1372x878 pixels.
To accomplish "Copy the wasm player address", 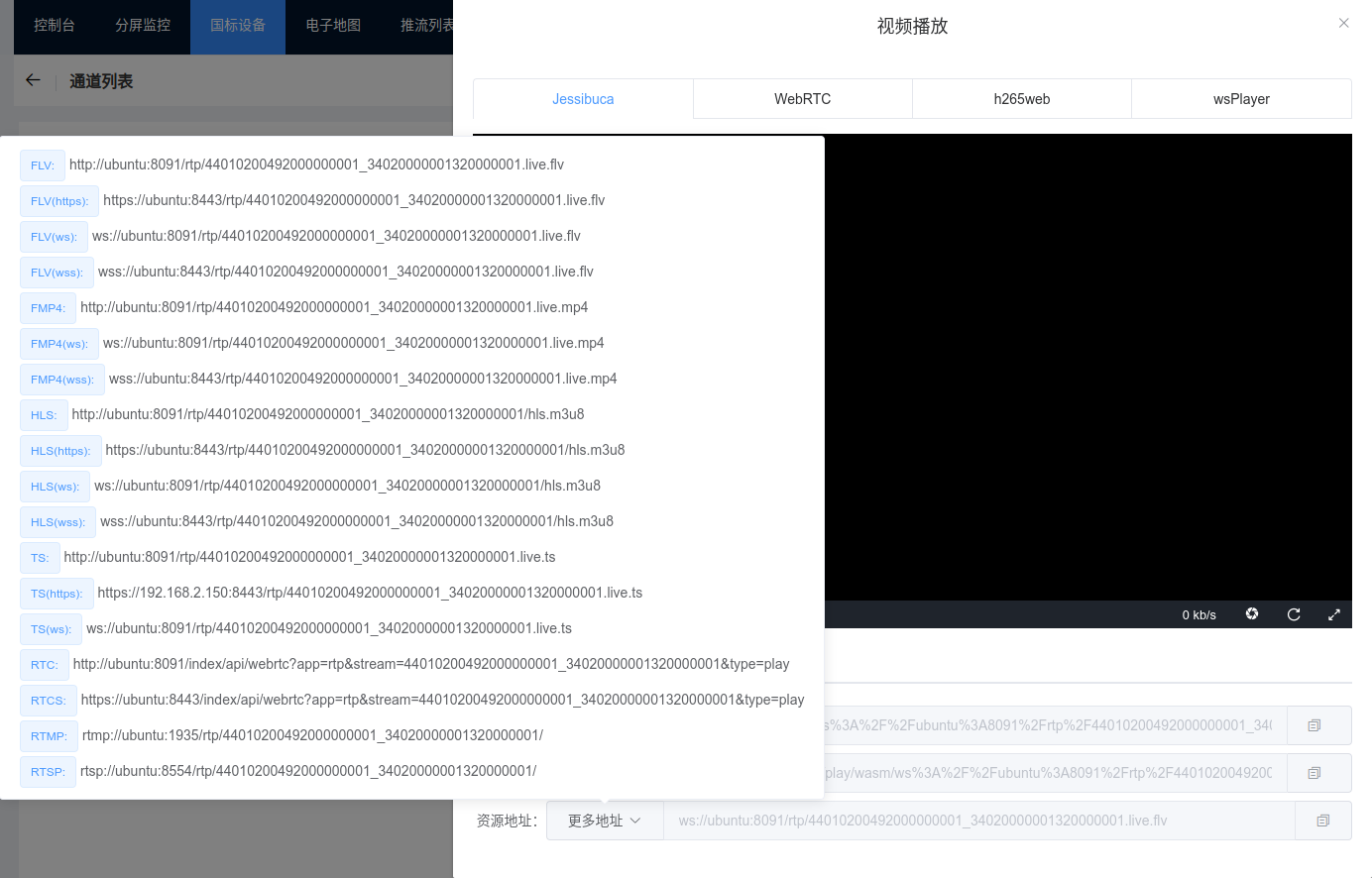I will [1317, 772].
